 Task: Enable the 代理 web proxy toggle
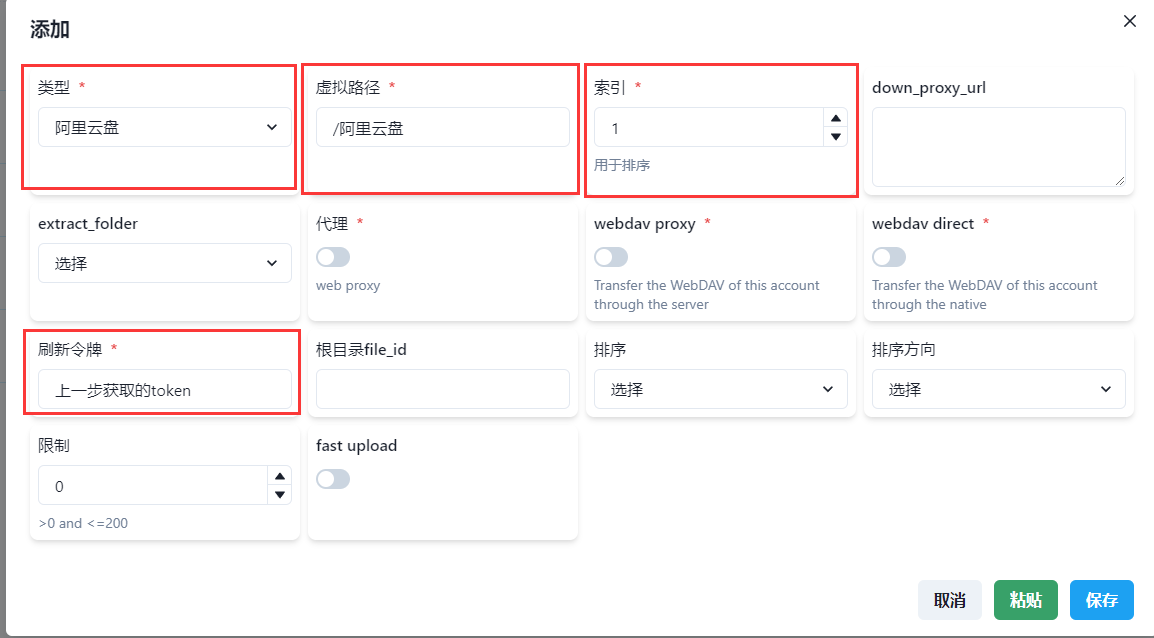[333, 257]
